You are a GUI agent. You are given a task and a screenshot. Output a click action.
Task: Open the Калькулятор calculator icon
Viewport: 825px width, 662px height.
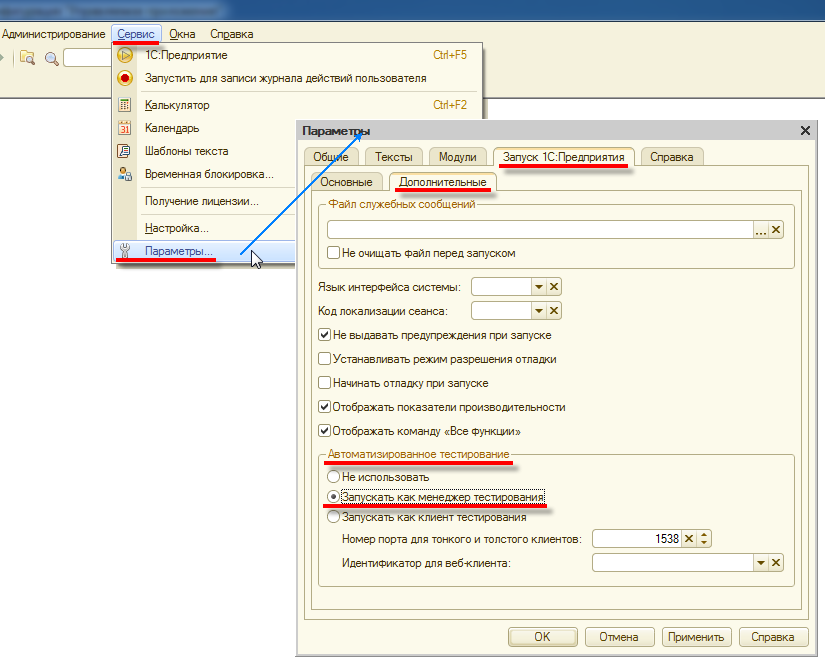125,105
